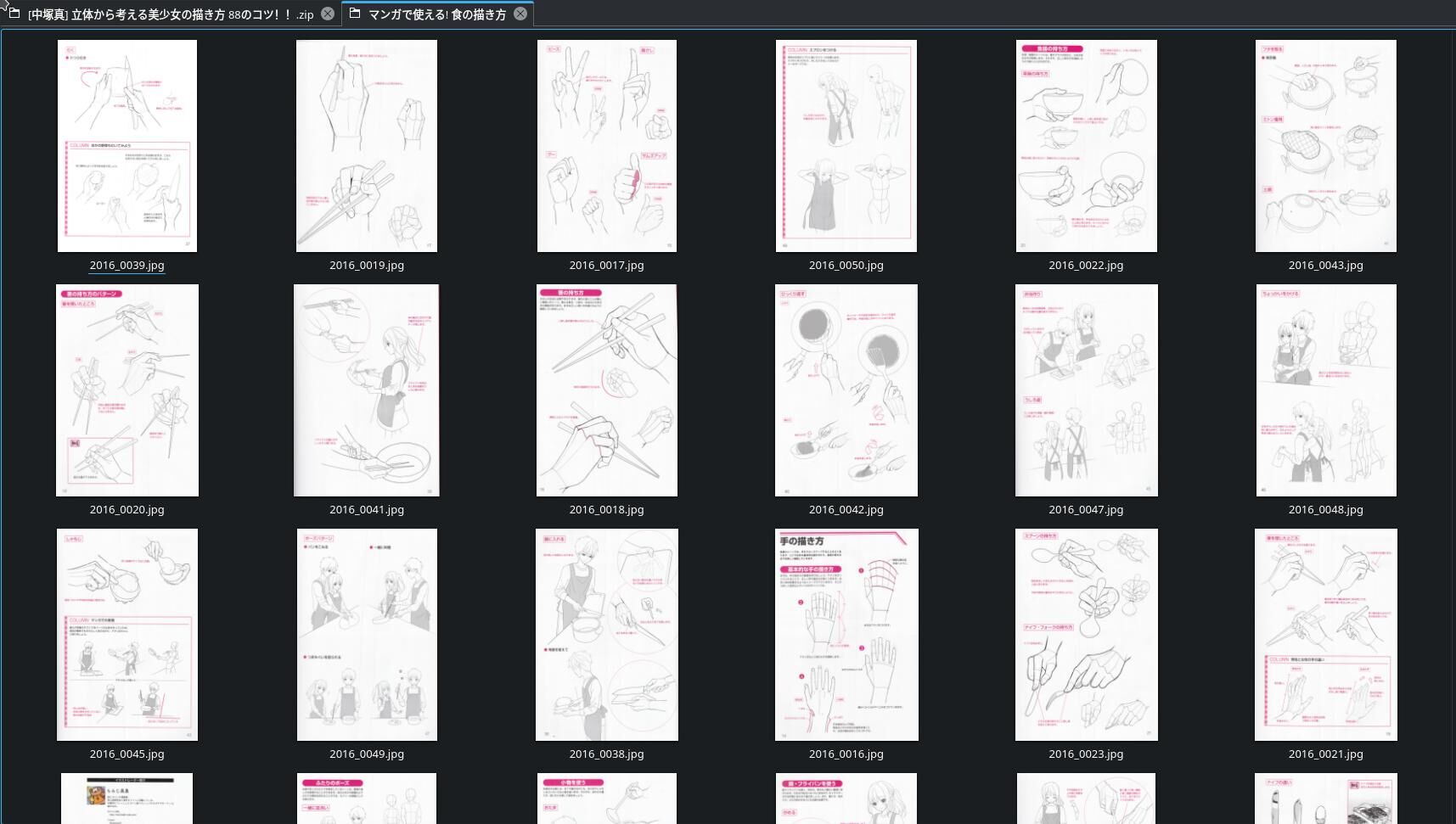The height and width of the screenshot is (824, 1456).
Task: Select the 2016_0042.jpg thumbnail
Action: 846,390
